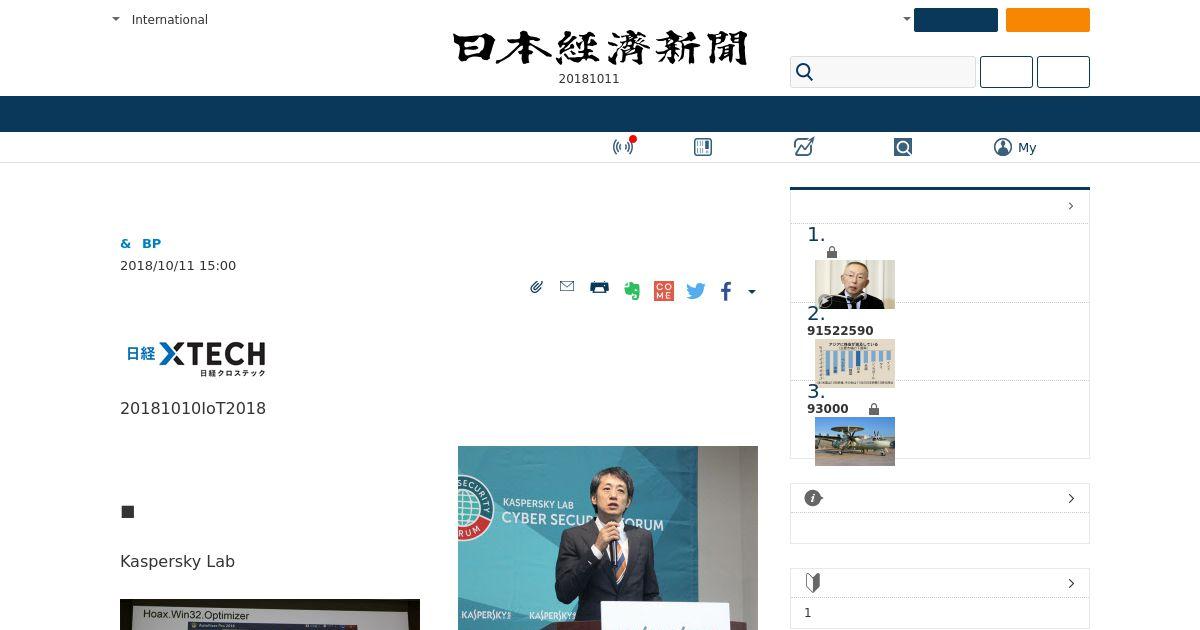Open the article search icon in the nav row

[x=903, y=147]
